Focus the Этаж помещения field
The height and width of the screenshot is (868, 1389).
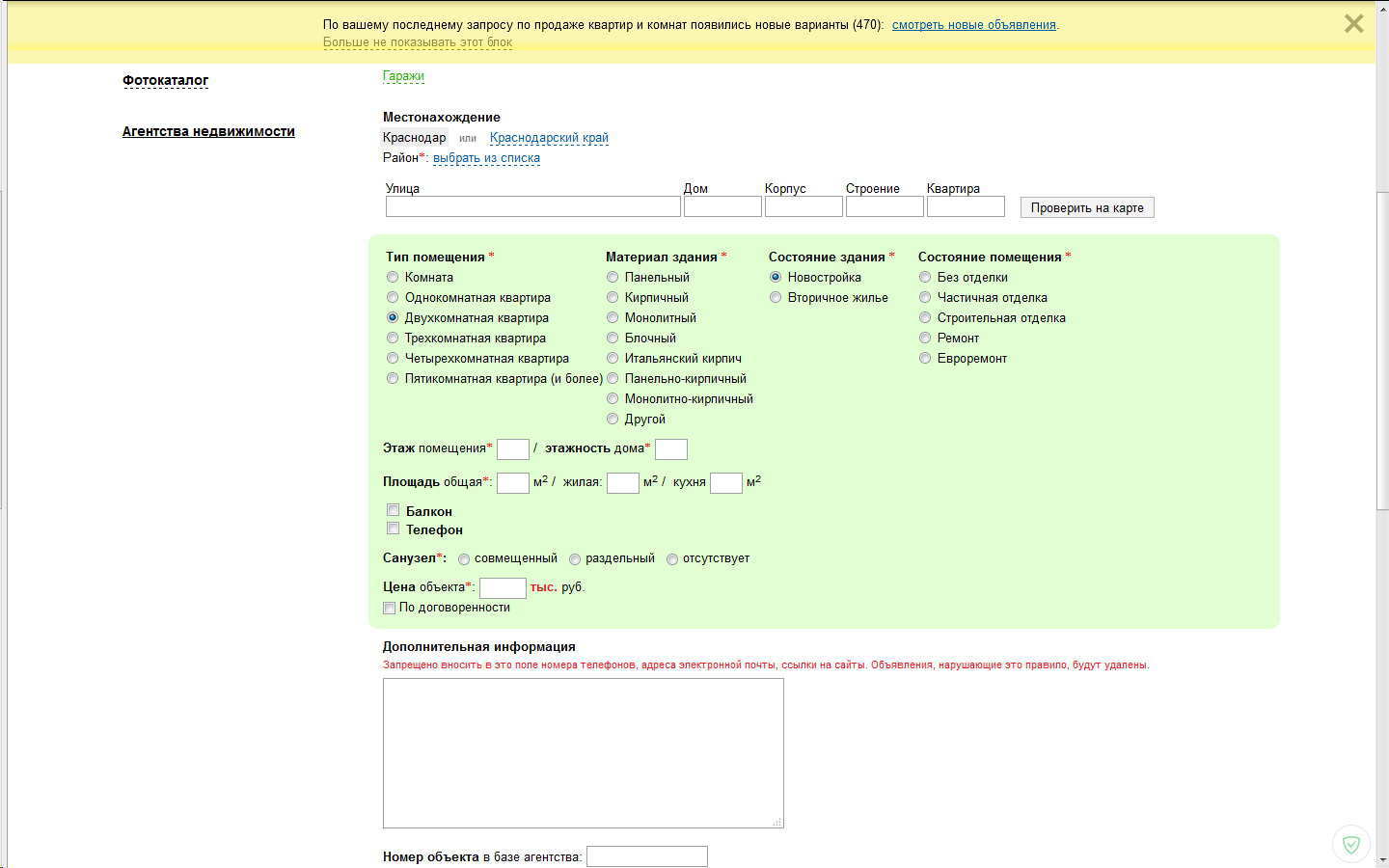(x=513, y=448)
